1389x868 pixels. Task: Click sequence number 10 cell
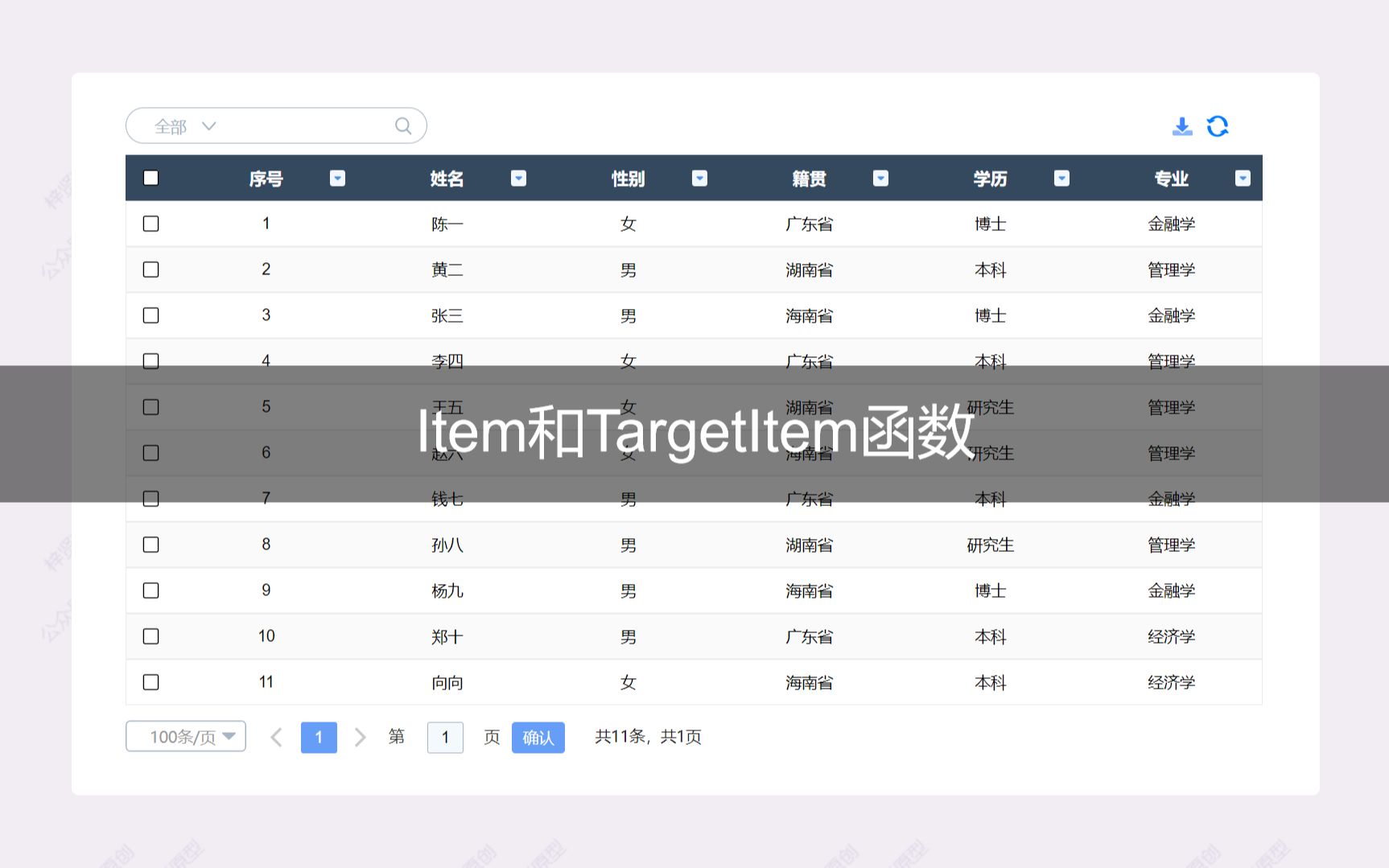coord(266,636)
